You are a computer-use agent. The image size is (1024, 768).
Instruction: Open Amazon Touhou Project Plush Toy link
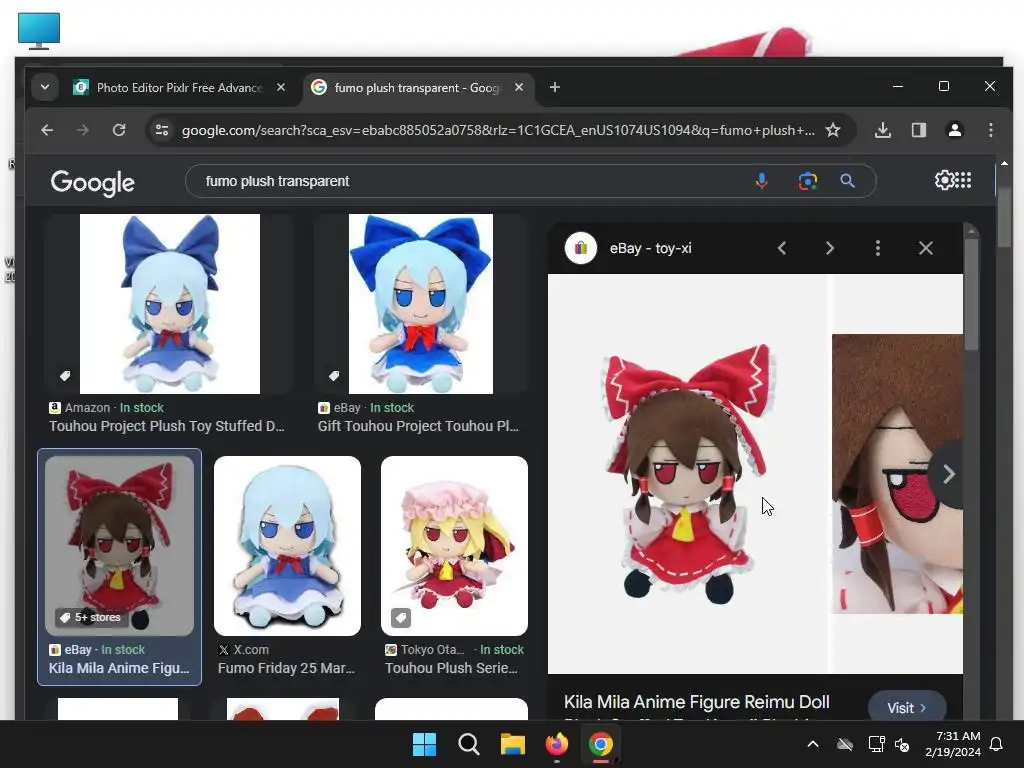click(x=167, y=426)
